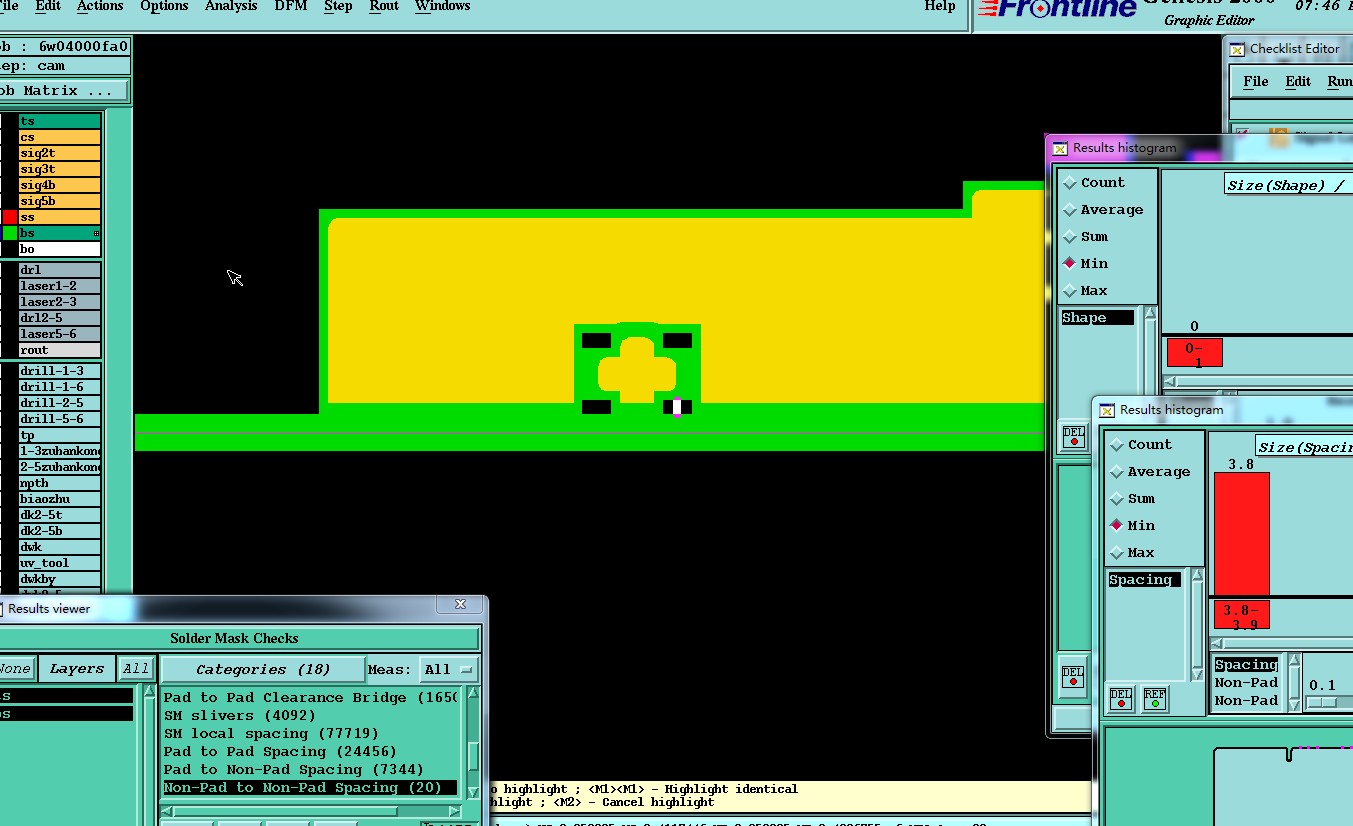
Task: Select Average in Spacing histogram window
Action: tap(1150, 472)
